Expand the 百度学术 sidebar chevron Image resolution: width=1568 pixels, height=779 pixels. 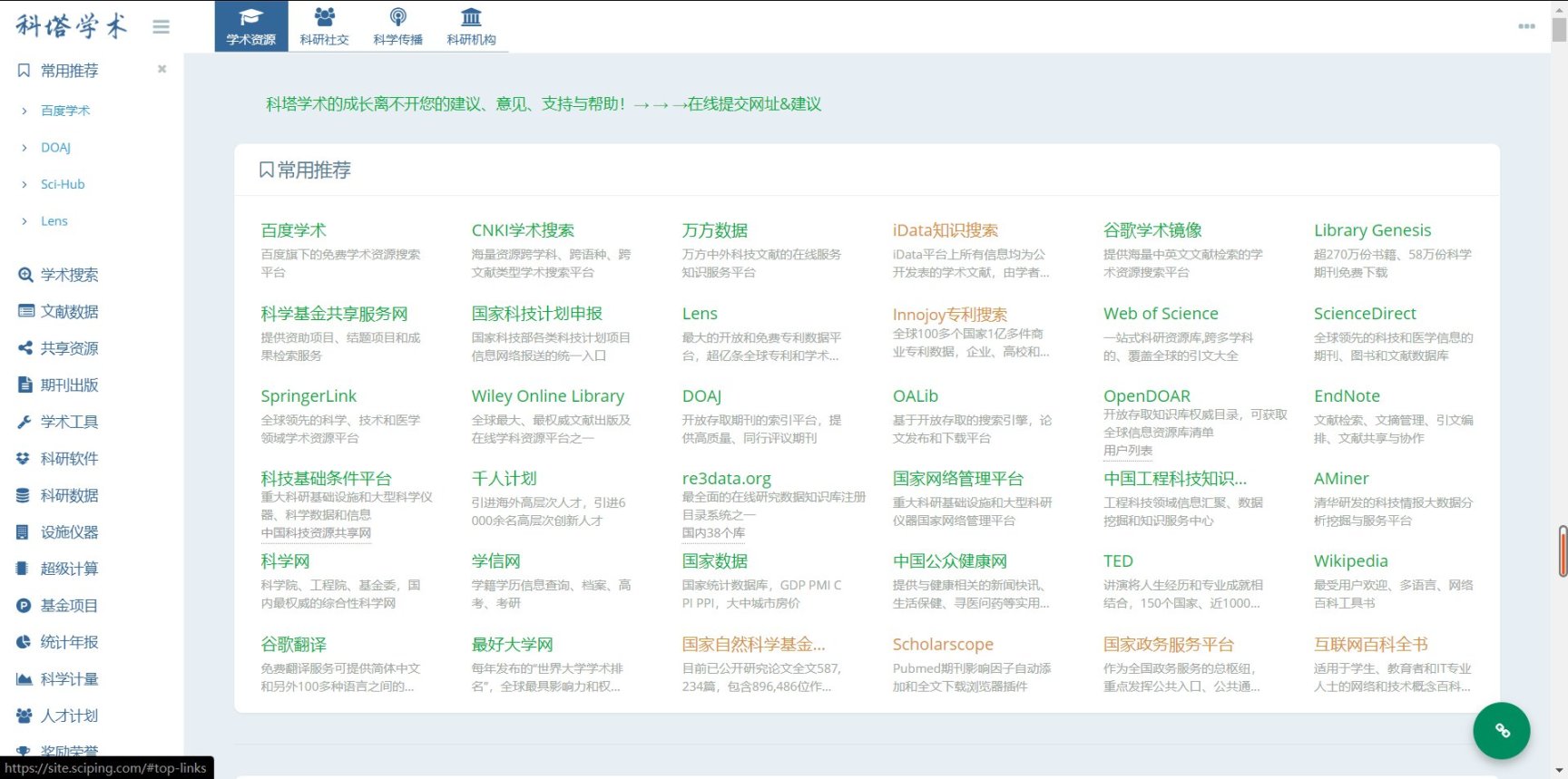click(x=24, y=111)
